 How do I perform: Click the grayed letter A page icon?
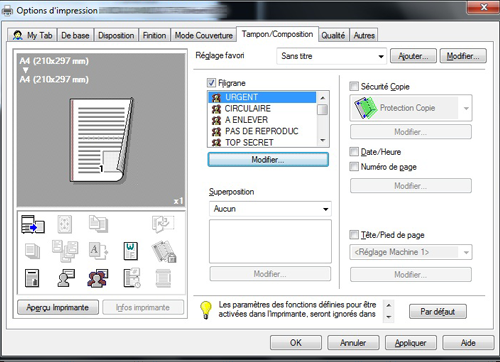pos(98,251)
